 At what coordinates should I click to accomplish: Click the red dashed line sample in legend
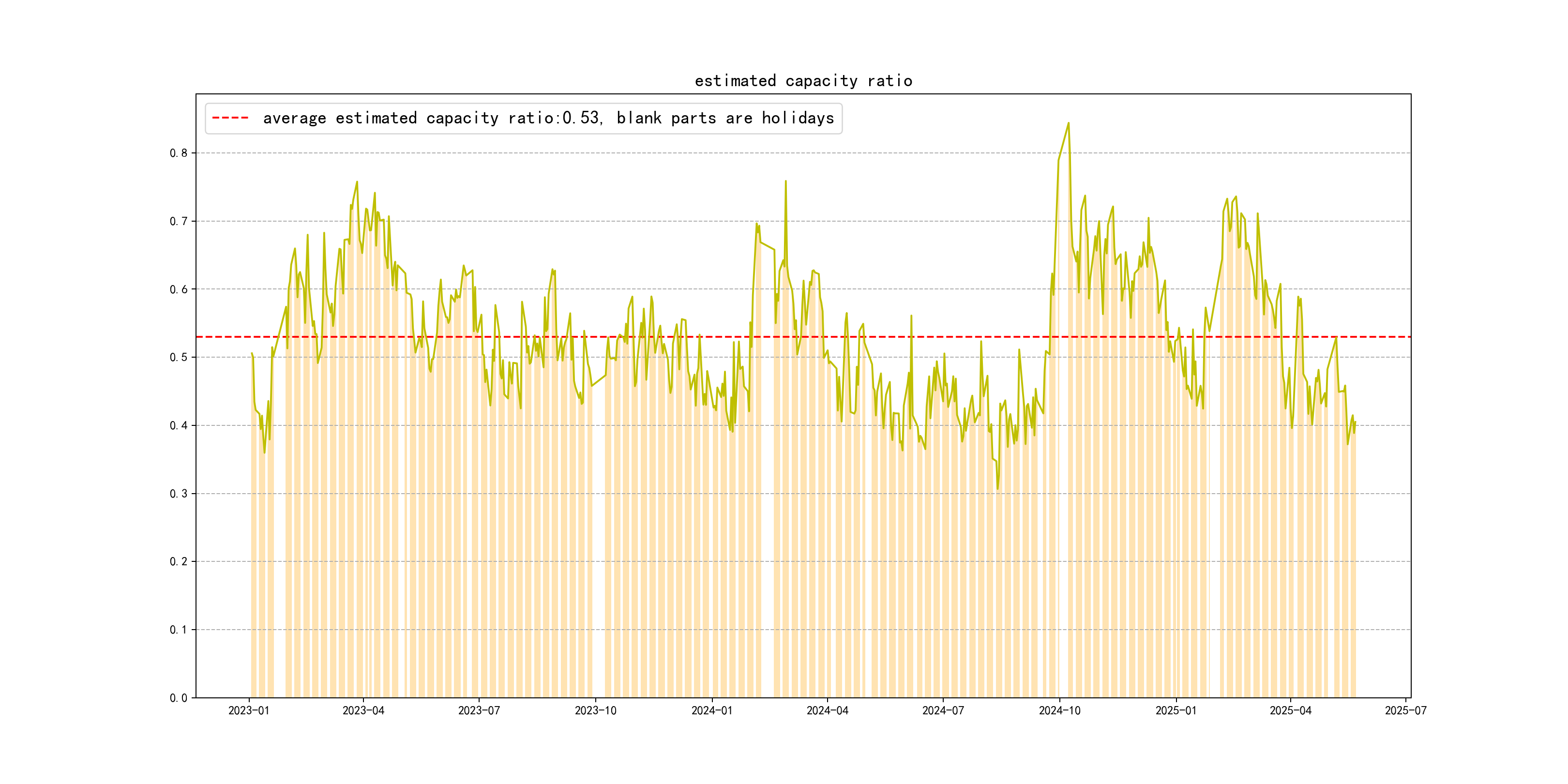[230, 118]
